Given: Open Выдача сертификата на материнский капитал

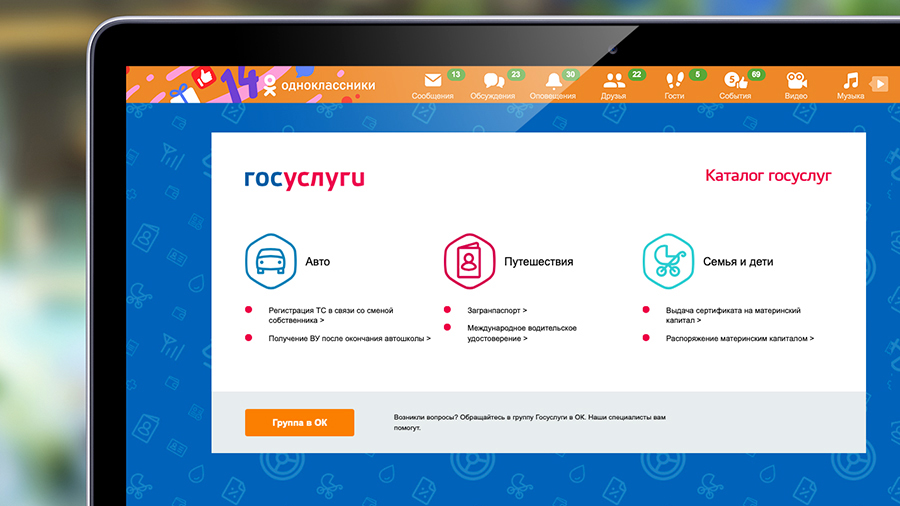Looking at the screenshot, I should [x=733, y=315].
